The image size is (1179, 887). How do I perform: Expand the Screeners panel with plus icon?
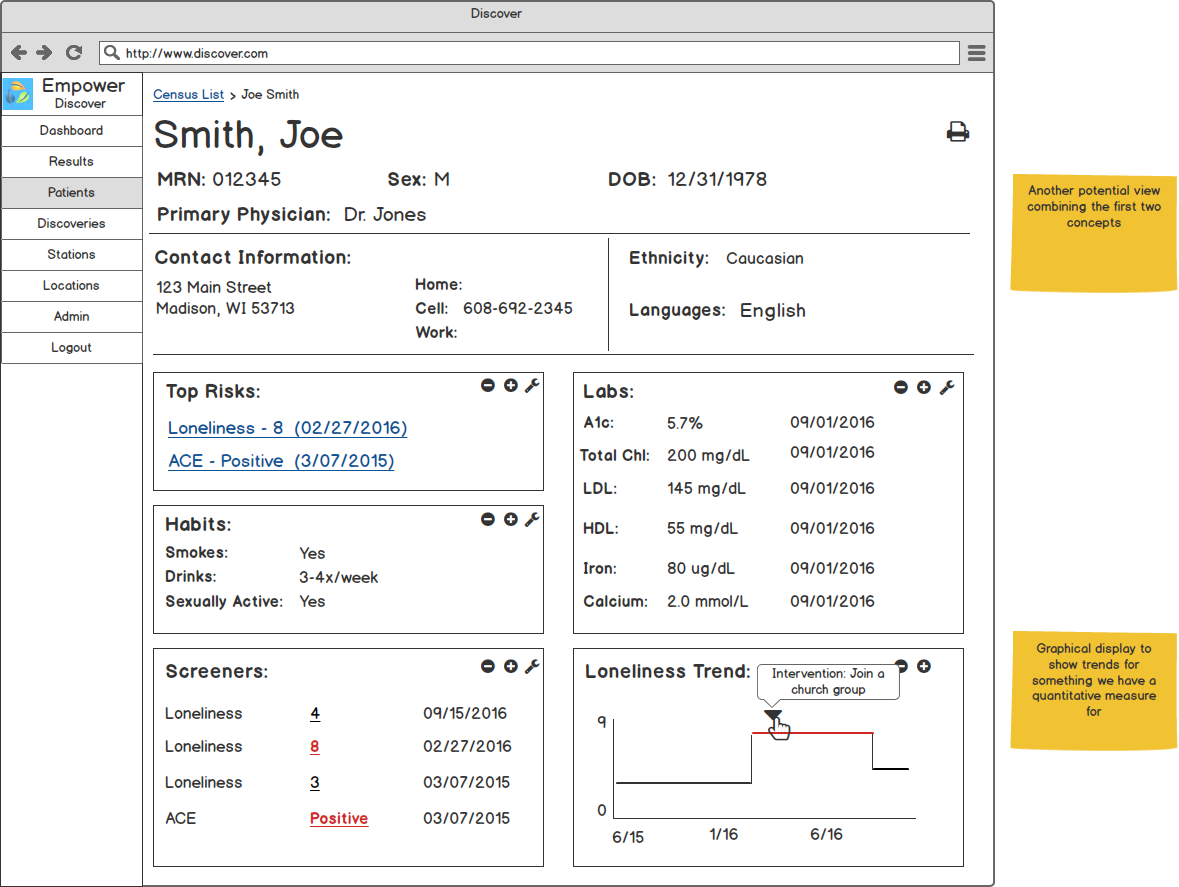tap(511, 666)
